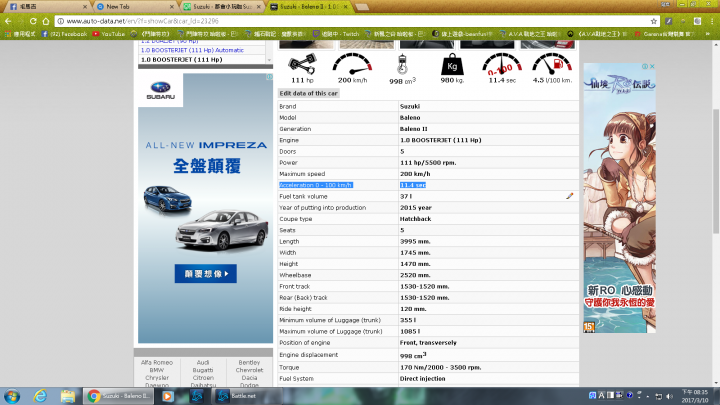Go to the browser home page

[46, 21]
